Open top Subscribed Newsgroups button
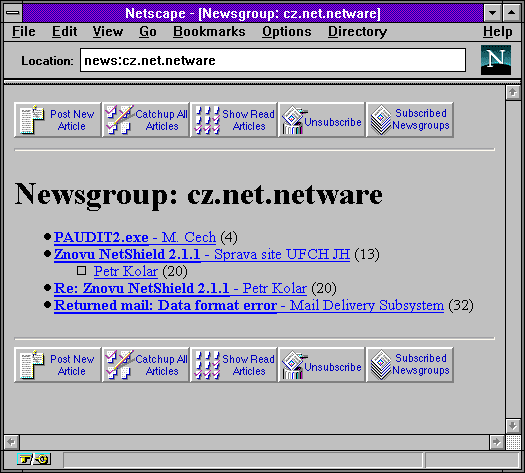This screenshot has width=525, height=473. coord(410,120)
